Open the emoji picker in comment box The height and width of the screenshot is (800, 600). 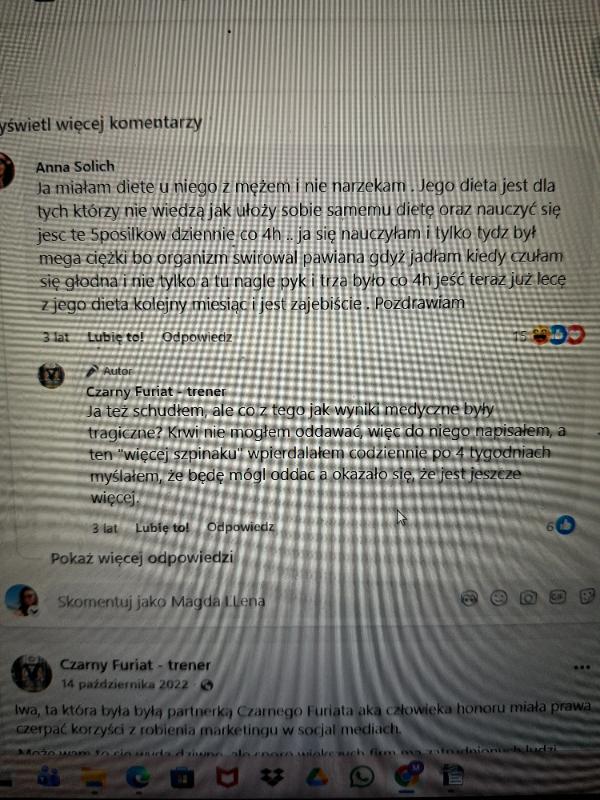498,598
